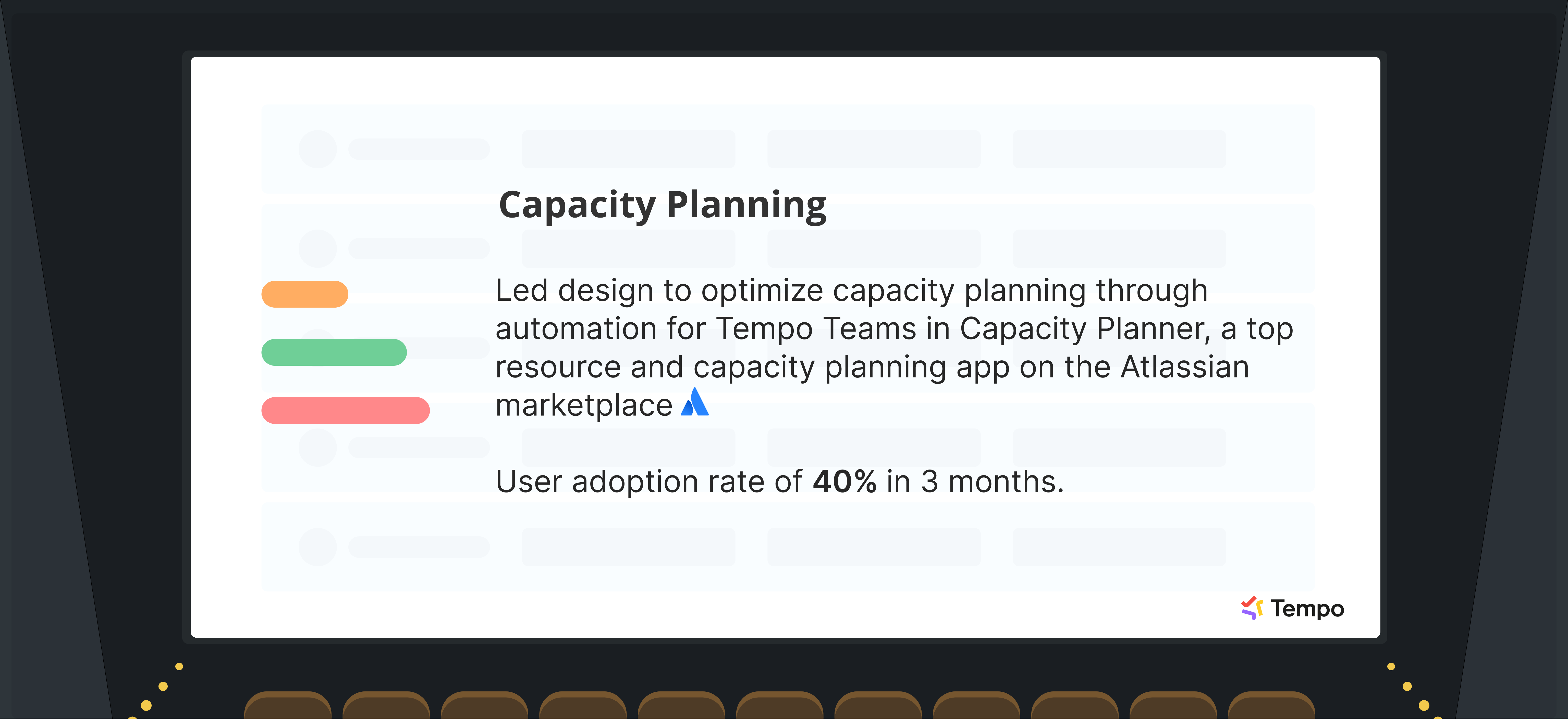Click the top yellow light dot on right

(x=1391, y=666)
